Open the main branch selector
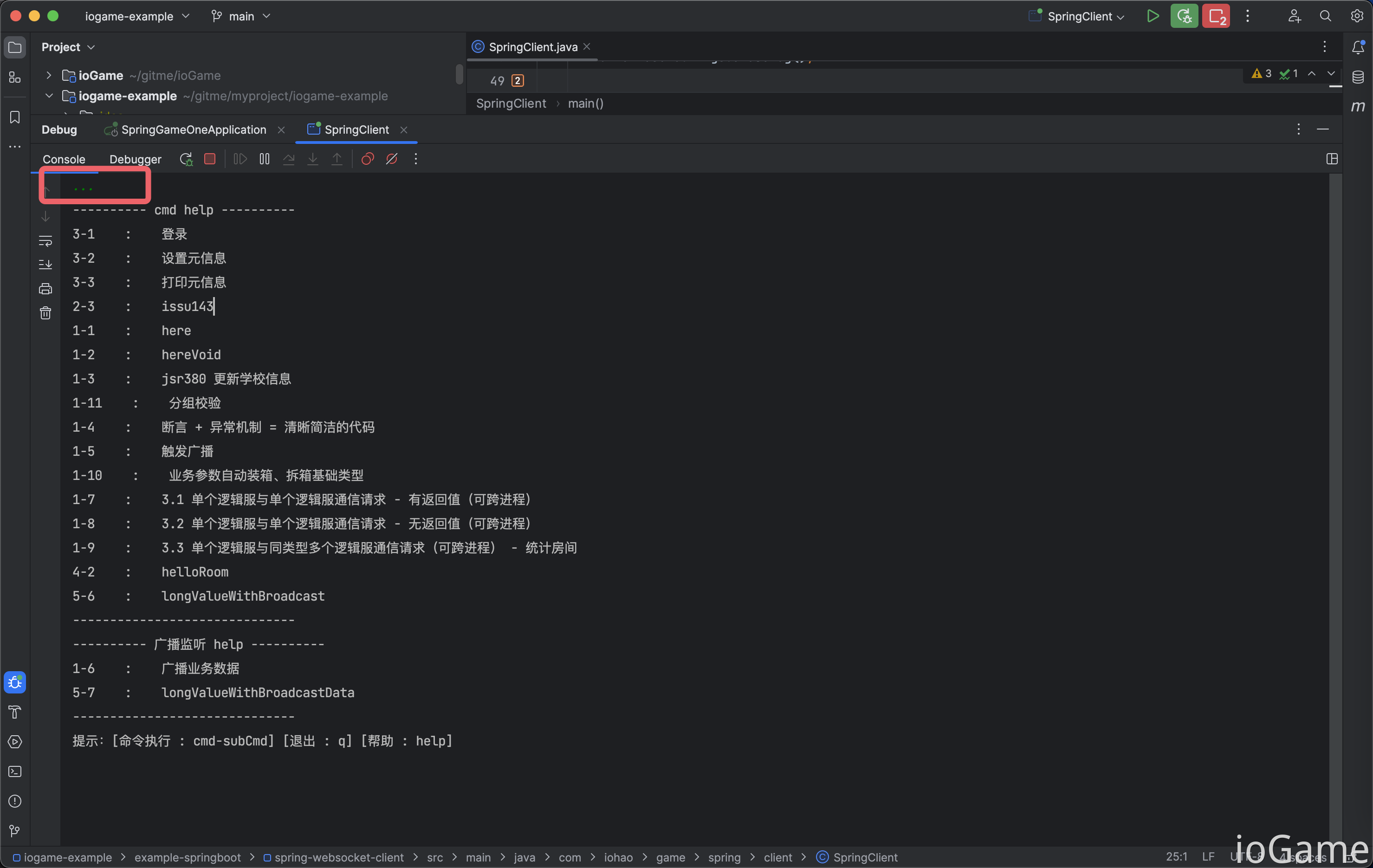The image size is (1373, 868). 240,16
